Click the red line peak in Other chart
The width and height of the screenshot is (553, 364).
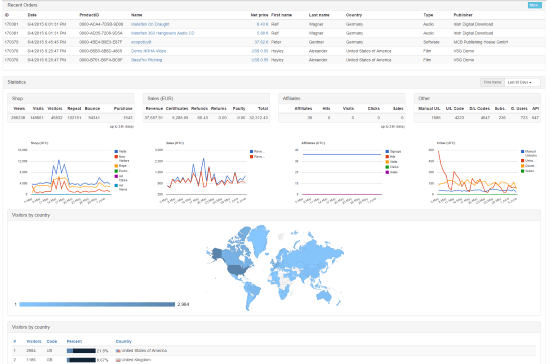pos(439,152)
